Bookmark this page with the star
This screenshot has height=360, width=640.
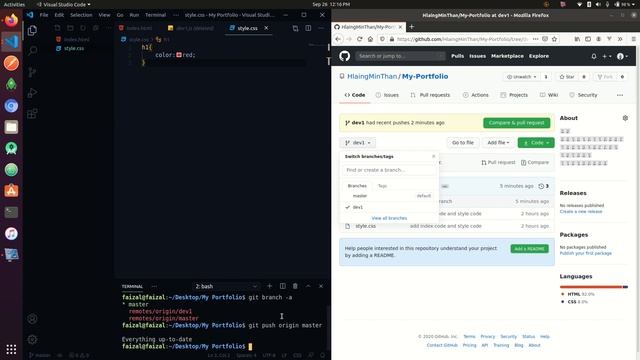[554, 39]
